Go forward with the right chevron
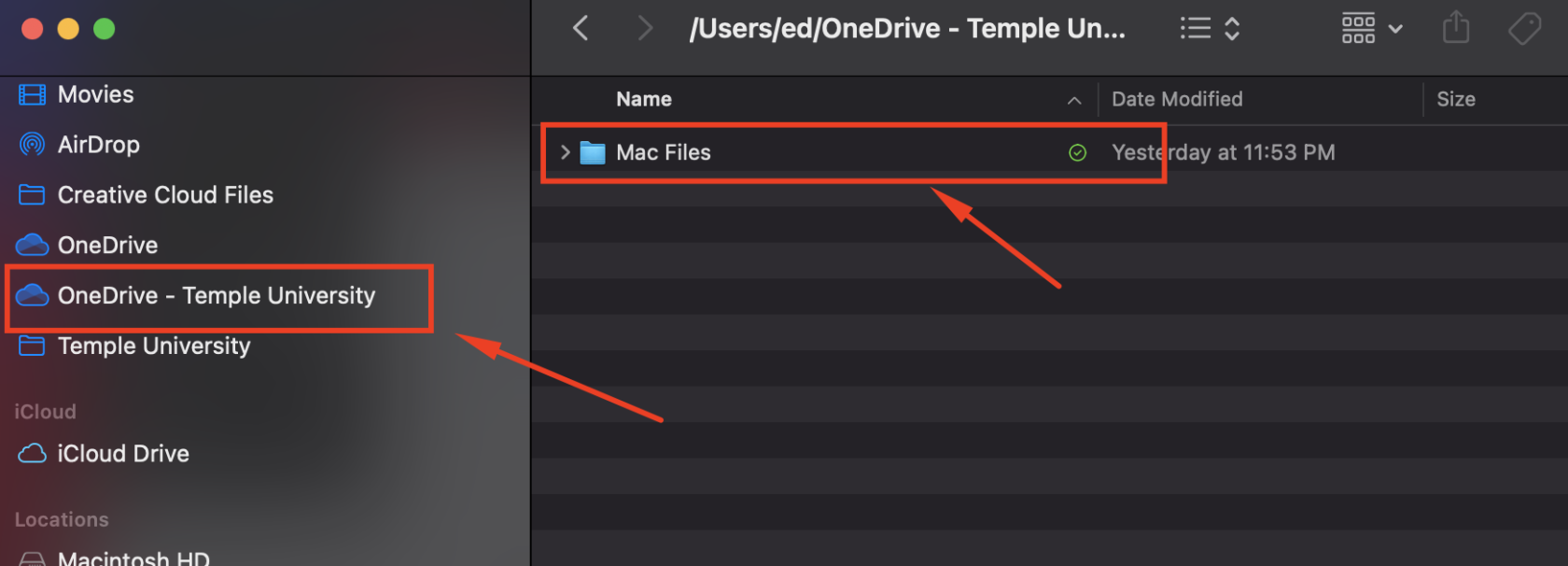Screen dimensions: 1568x566 (645, 28)
